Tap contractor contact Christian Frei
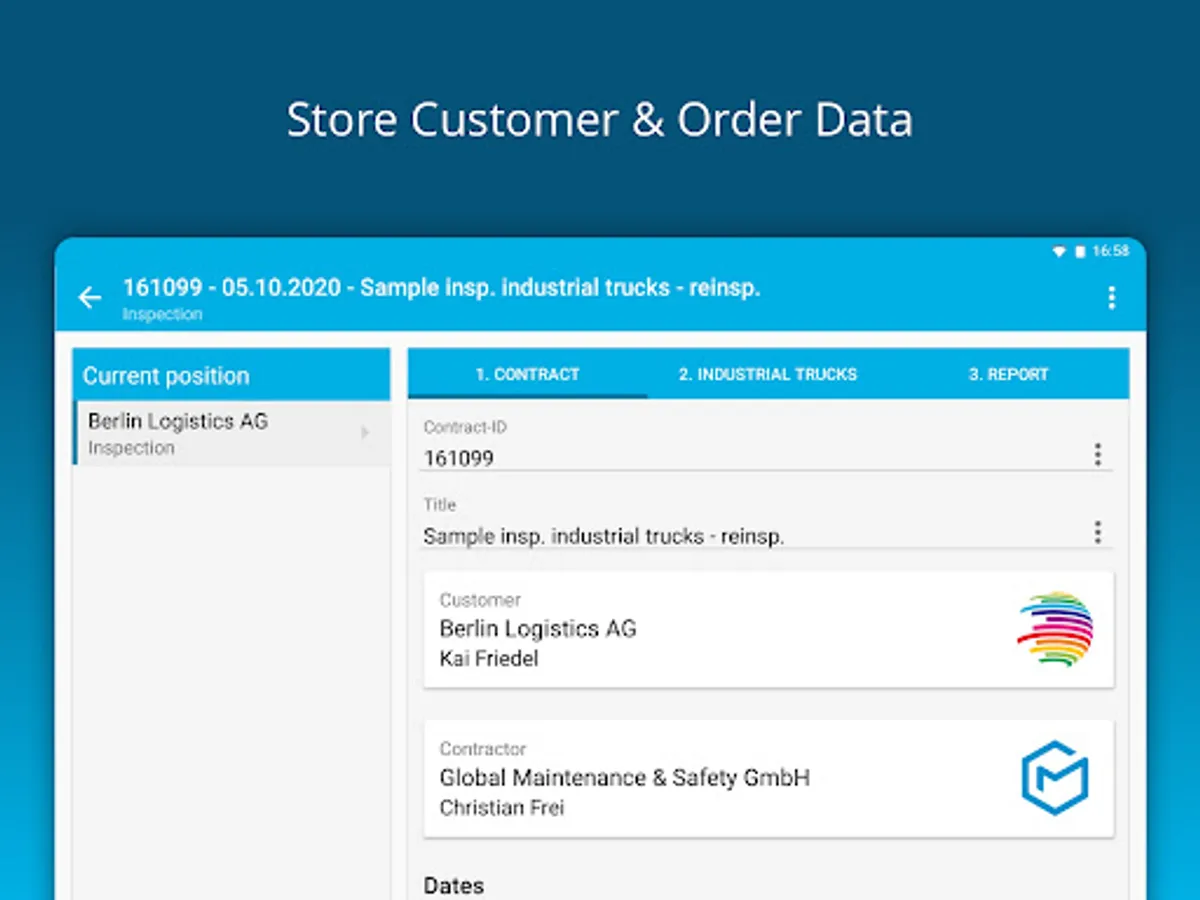 coord(502,807)
